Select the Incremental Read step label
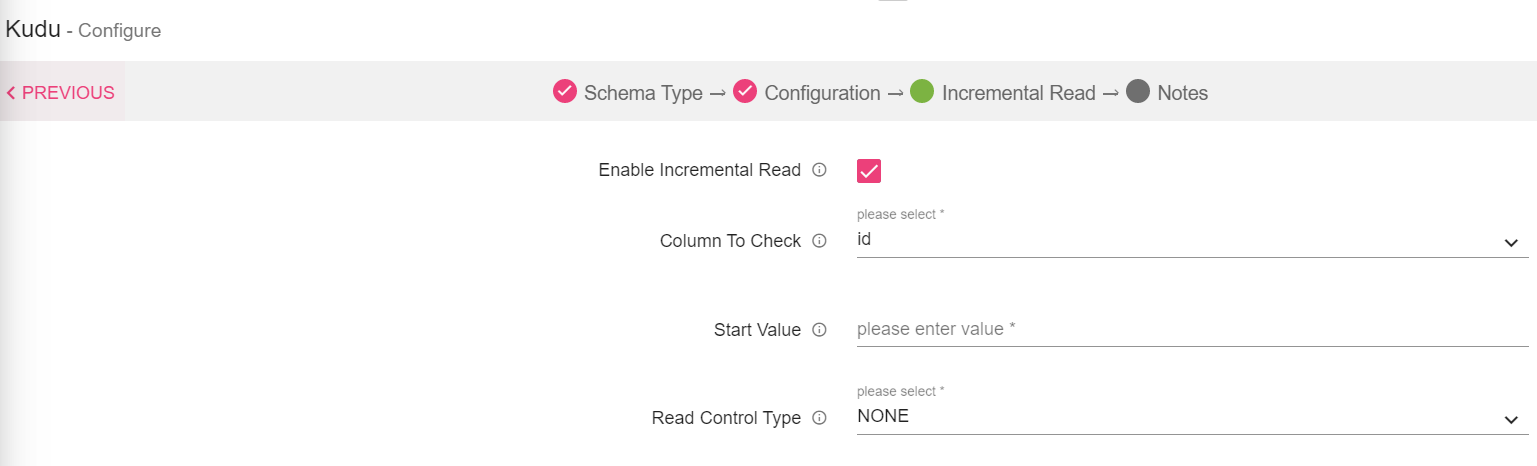The width and height of the screenshot is (1537, 466). pyautogui.click(x=1018, y=93)
